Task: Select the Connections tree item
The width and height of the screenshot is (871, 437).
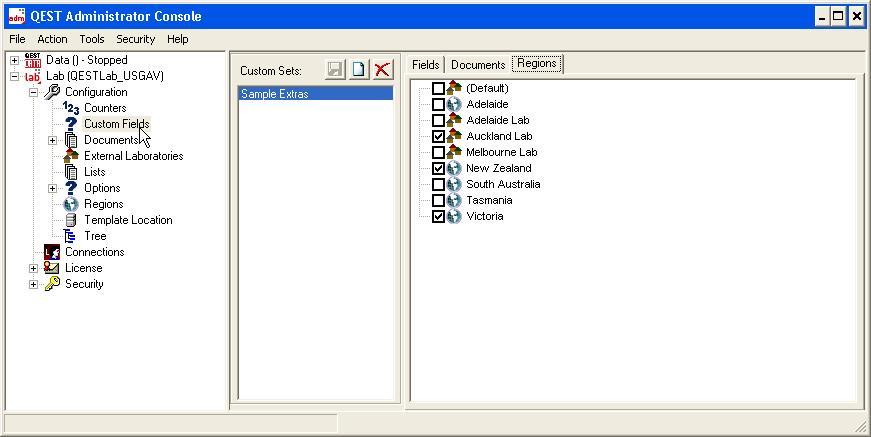Action: 94,252
